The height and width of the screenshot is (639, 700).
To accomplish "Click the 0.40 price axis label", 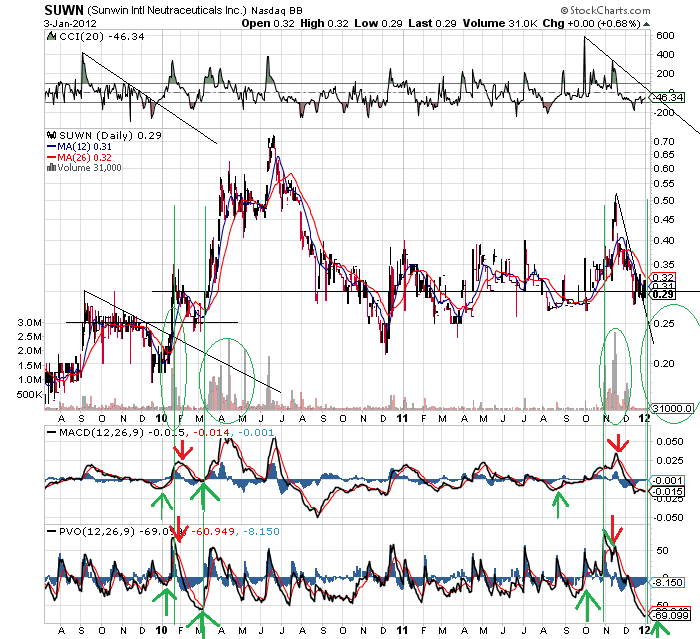I will point(663,241).
